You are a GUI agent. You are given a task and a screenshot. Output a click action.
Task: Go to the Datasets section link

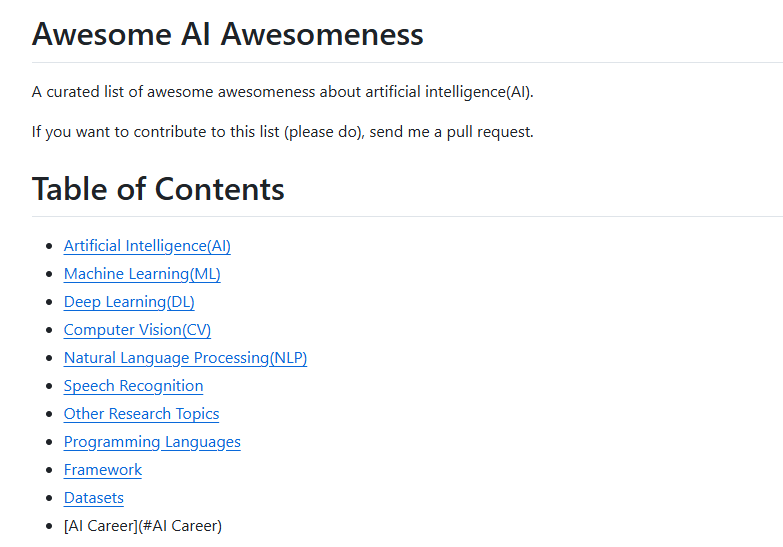[94, 498]
